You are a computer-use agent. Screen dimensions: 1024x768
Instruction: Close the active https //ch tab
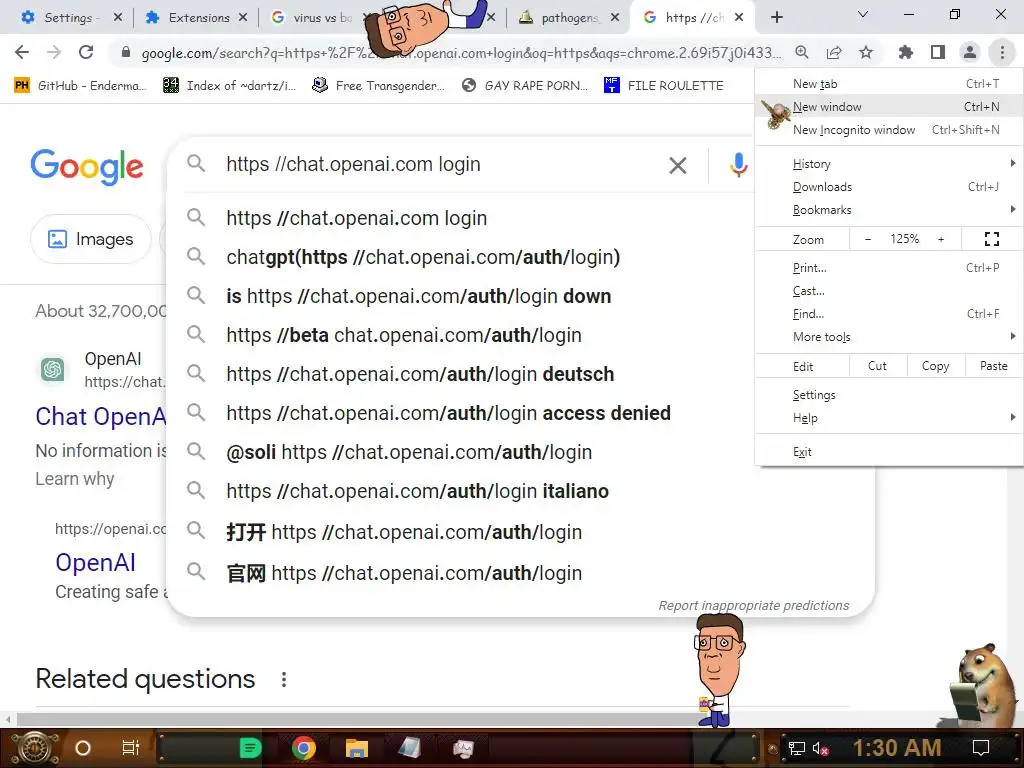click(x=739, y=18)
